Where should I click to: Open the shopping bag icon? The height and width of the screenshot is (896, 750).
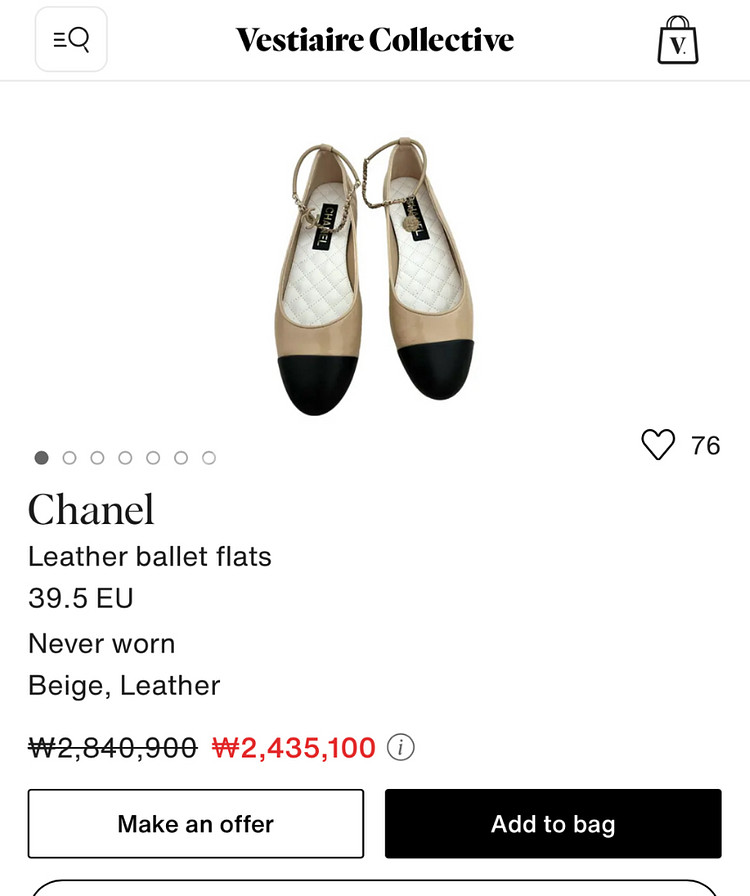678,40
